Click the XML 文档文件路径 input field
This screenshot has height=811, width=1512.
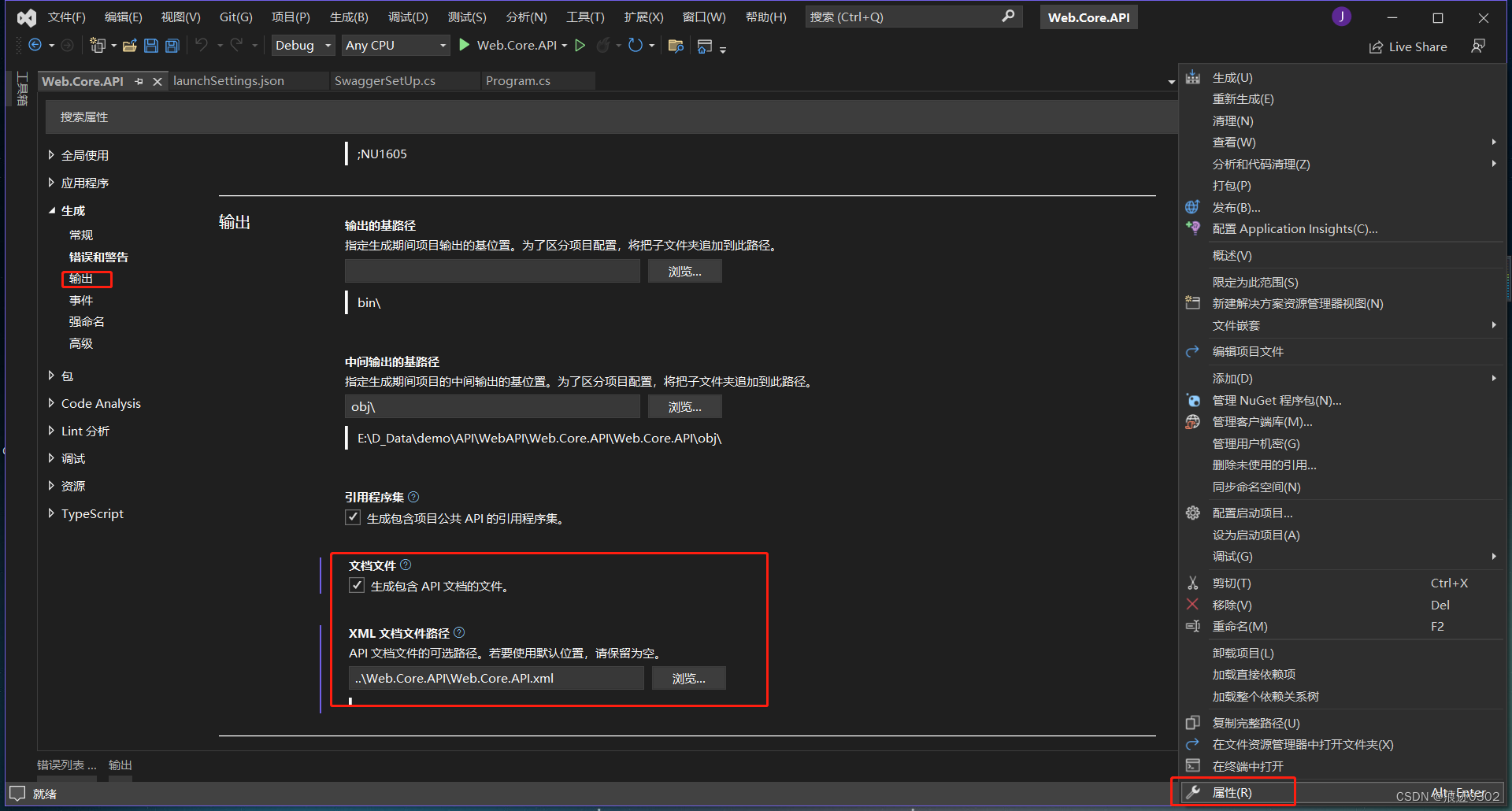[495, 678]
